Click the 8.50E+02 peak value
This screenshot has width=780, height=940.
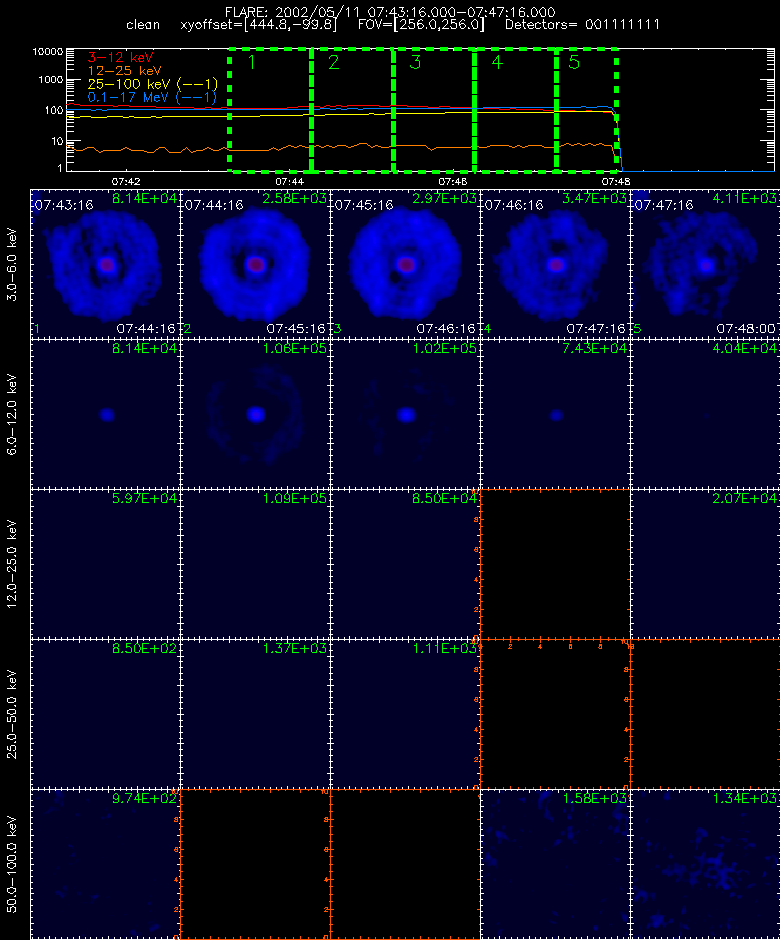coord(144,648)
